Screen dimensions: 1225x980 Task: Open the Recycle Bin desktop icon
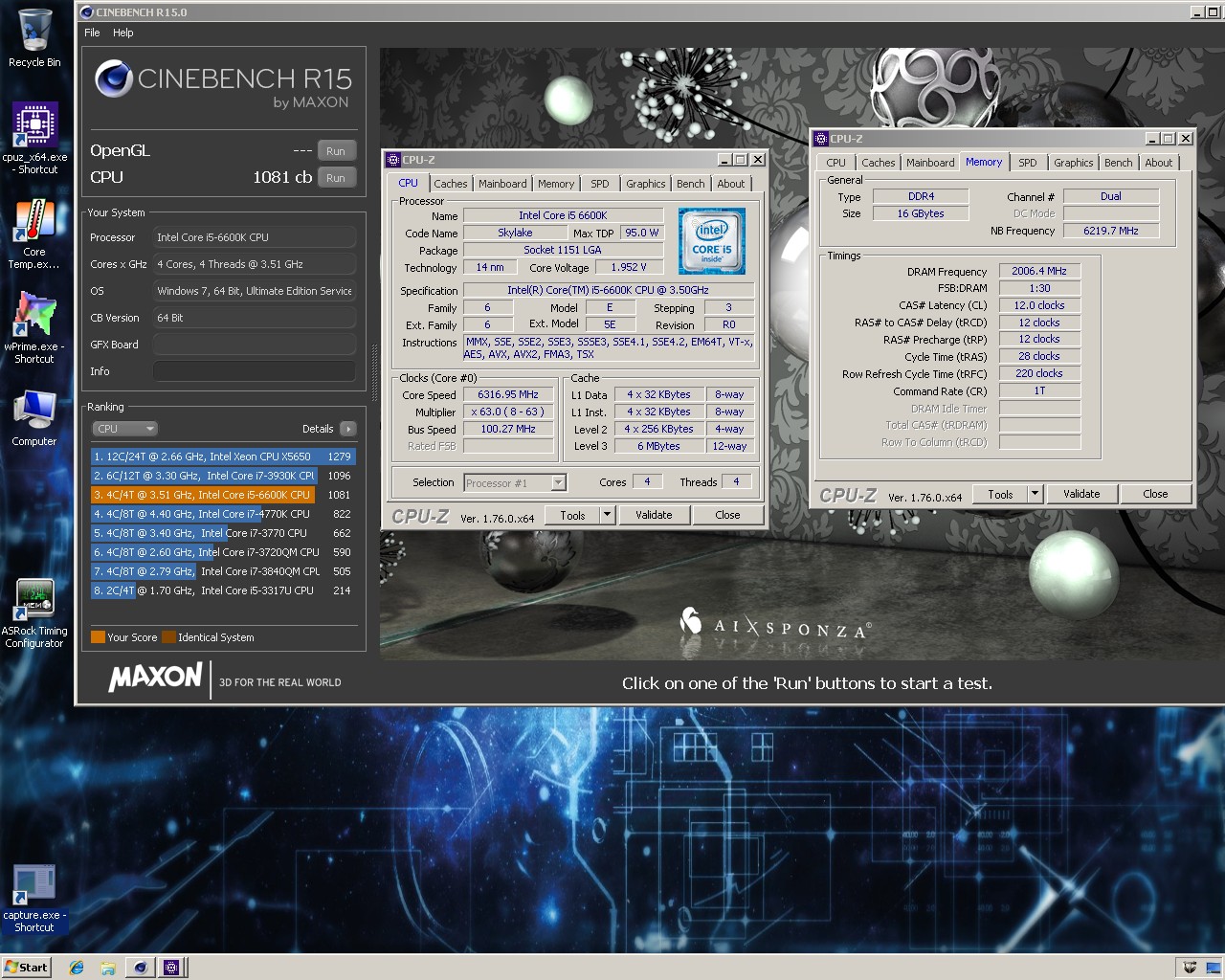(34, 31)
